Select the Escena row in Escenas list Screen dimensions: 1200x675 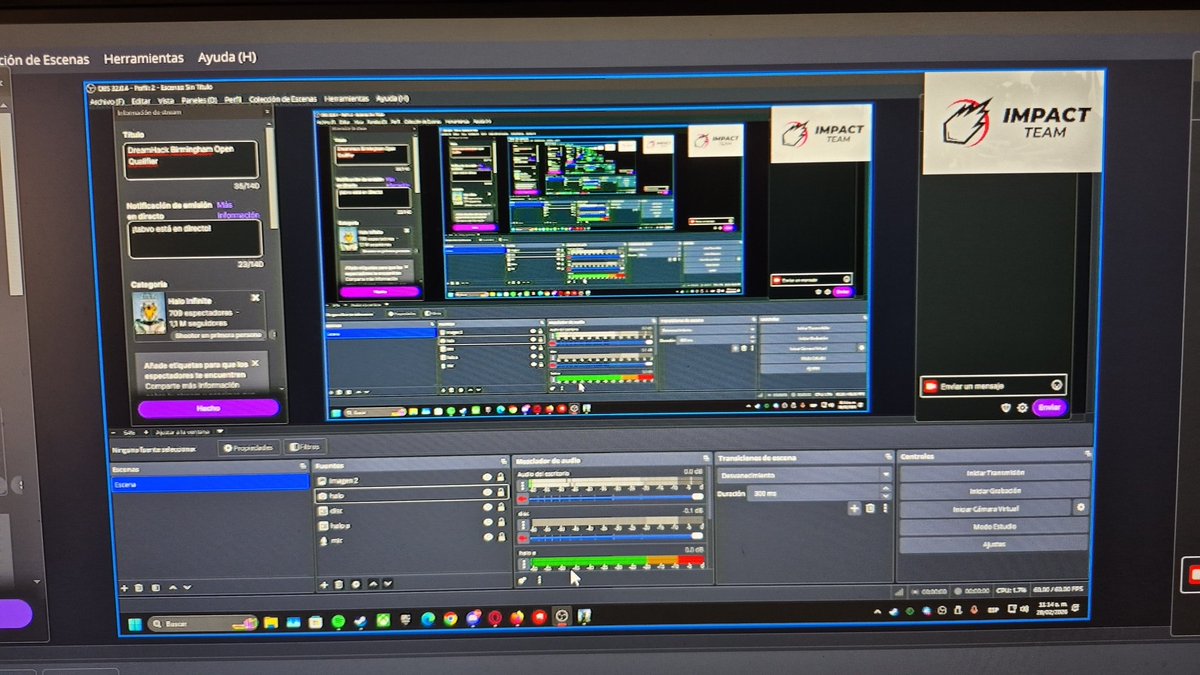click(210, 484)
